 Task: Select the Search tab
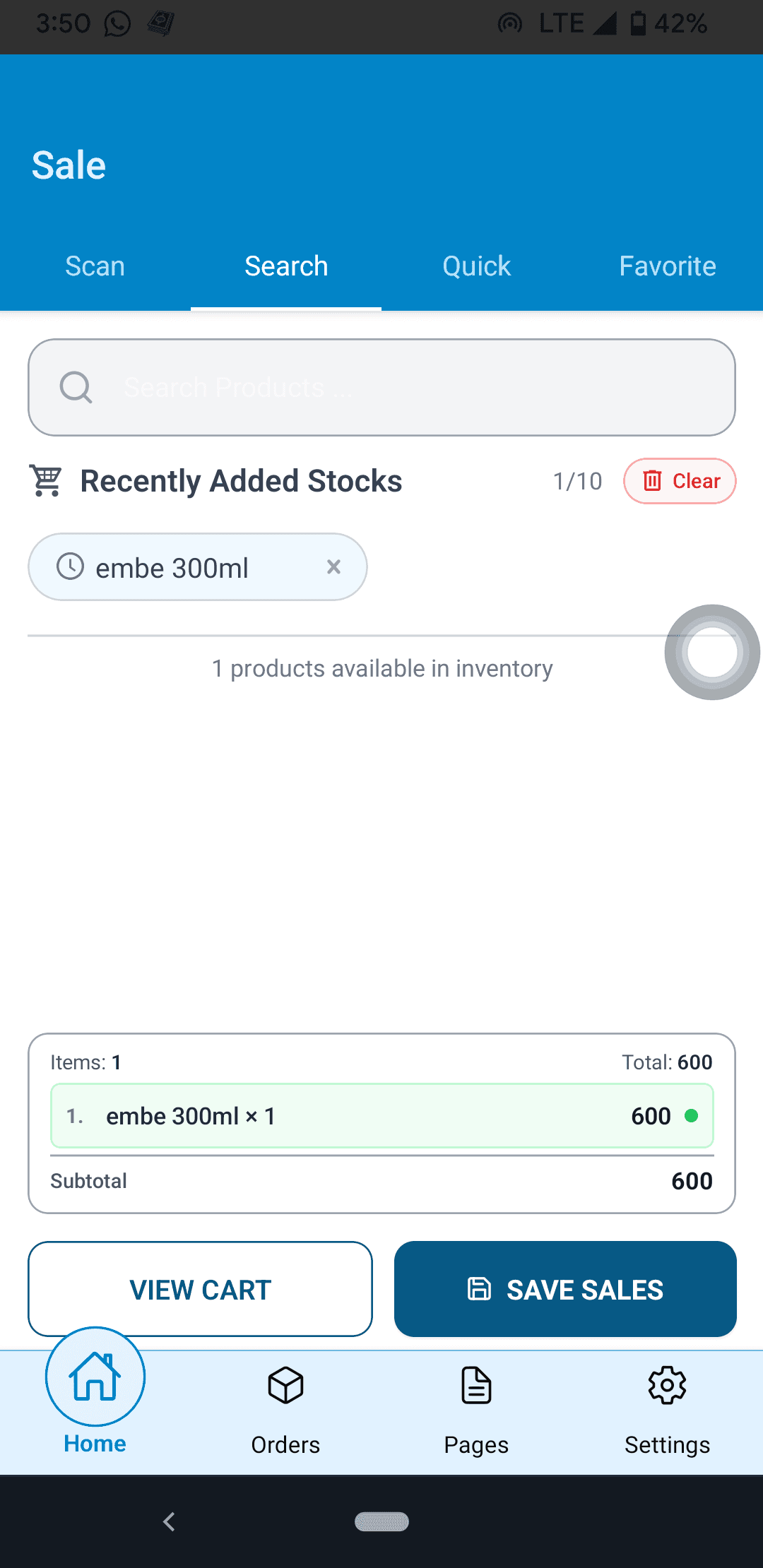tap(286, 266)
